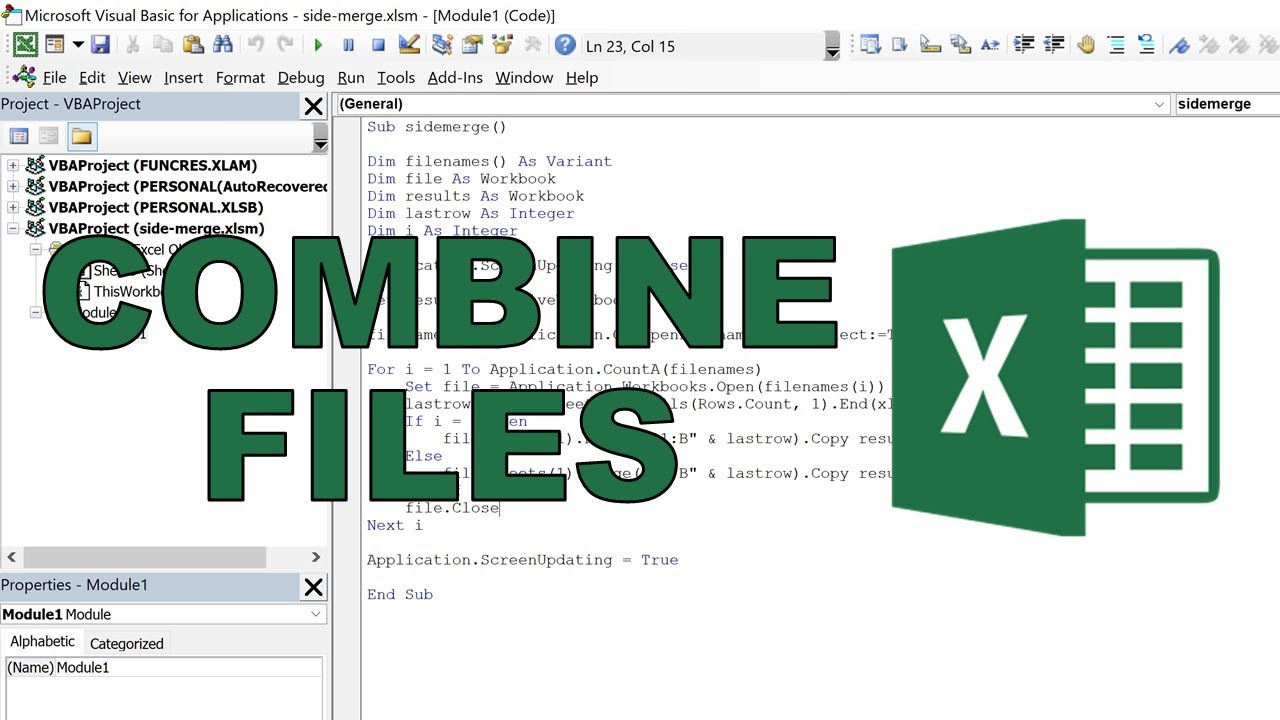Click List Properties/Methods icon
The height and width of the screenshot is (720, 1280).
(x=870, y=45)
